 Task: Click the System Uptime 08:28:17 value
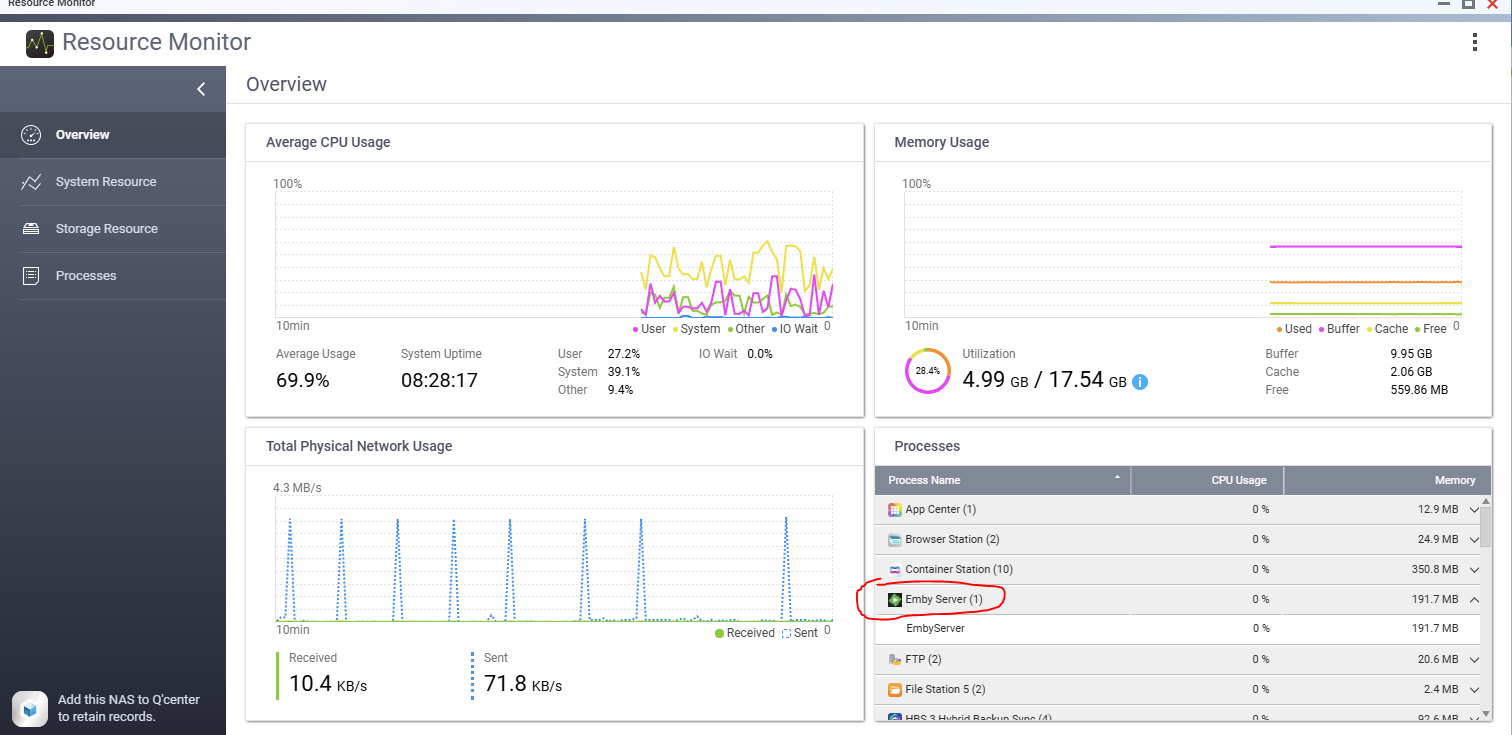pyautogui.click(x=439, y=381)
